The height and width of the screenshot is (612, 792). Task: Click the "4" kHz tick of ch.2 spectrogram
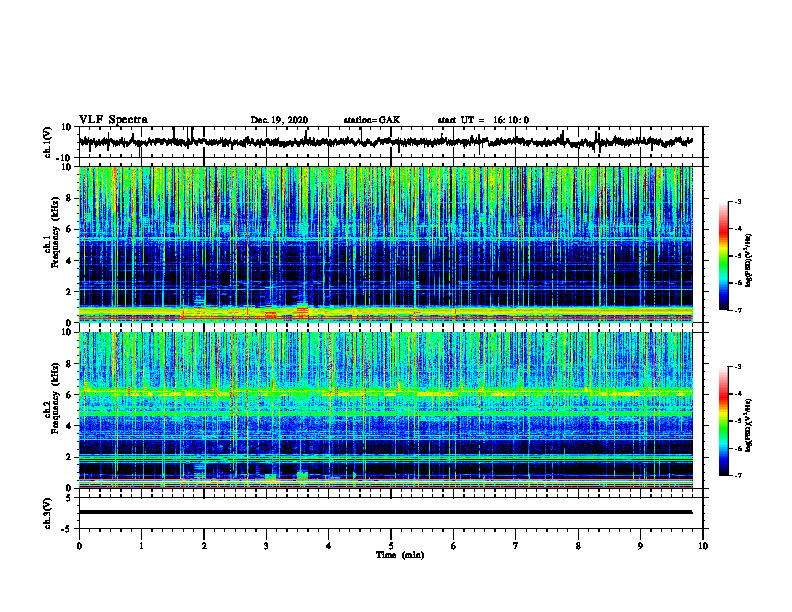point(70,426)
